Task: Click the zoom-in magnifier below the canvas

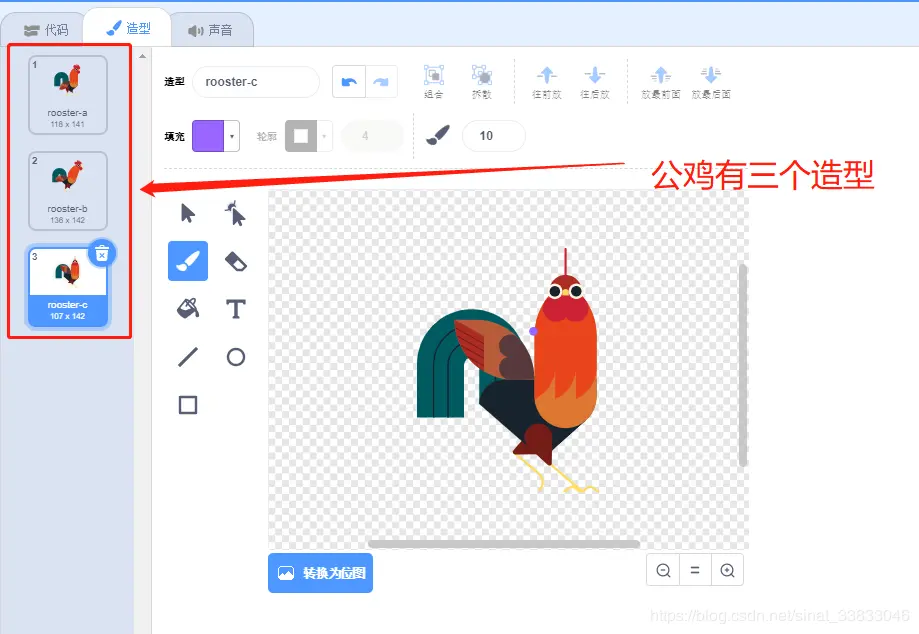Action: 727,569
